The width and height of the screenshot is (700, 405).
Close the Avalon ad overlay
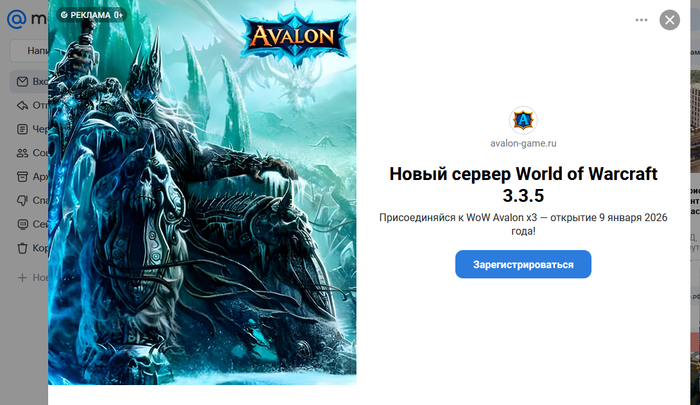(x=670, y=20)
